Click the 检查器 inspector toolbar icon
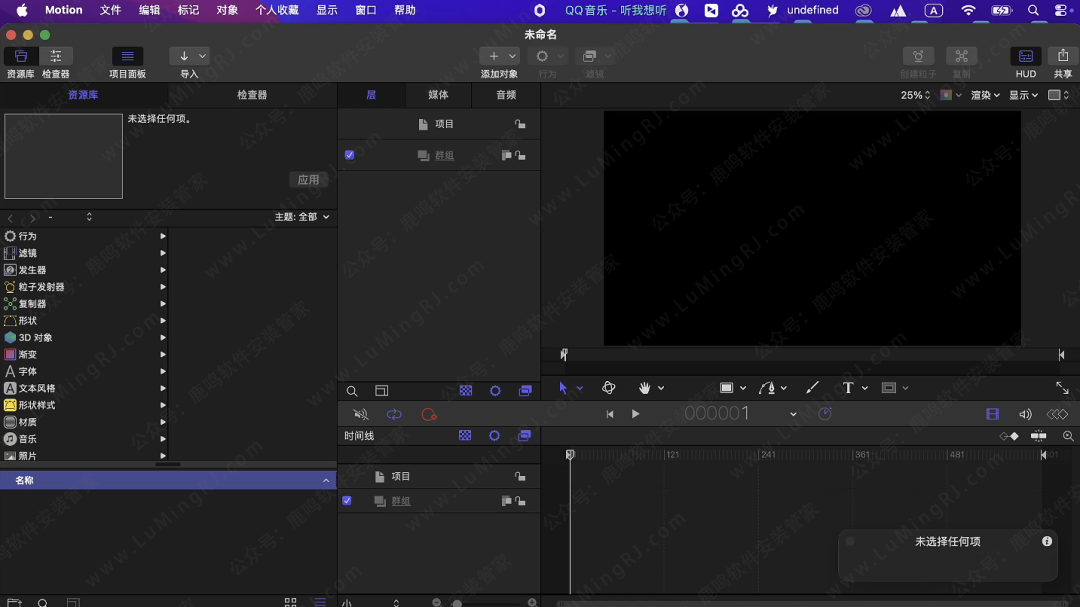This screenshot has height=607, width=1080. tap(55, 57)
